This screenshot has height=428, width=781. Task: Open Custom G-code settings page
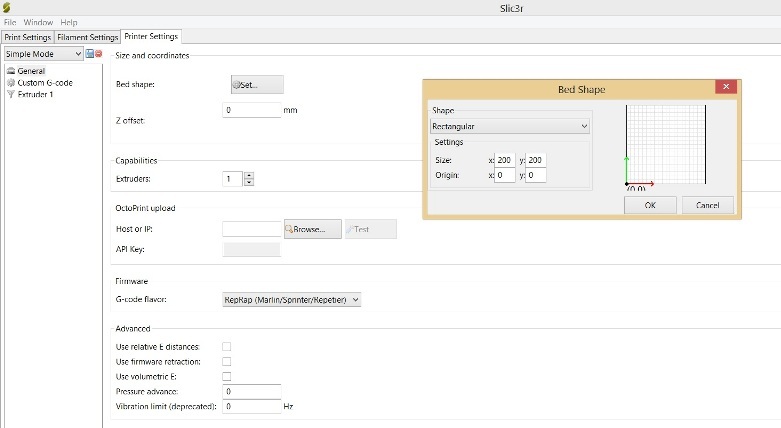[43, 83]
